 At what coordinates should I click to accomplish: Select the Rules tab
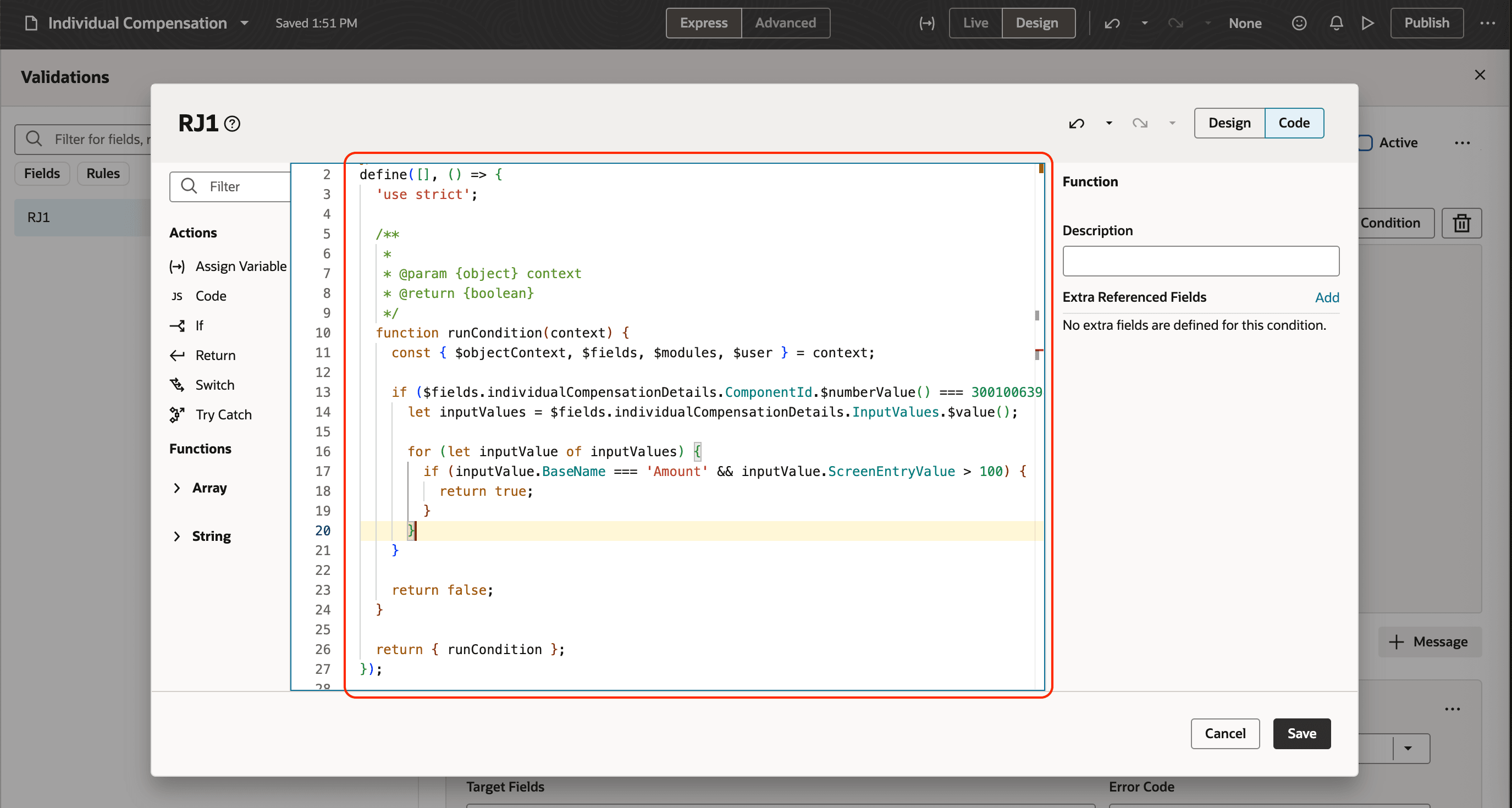103,174
